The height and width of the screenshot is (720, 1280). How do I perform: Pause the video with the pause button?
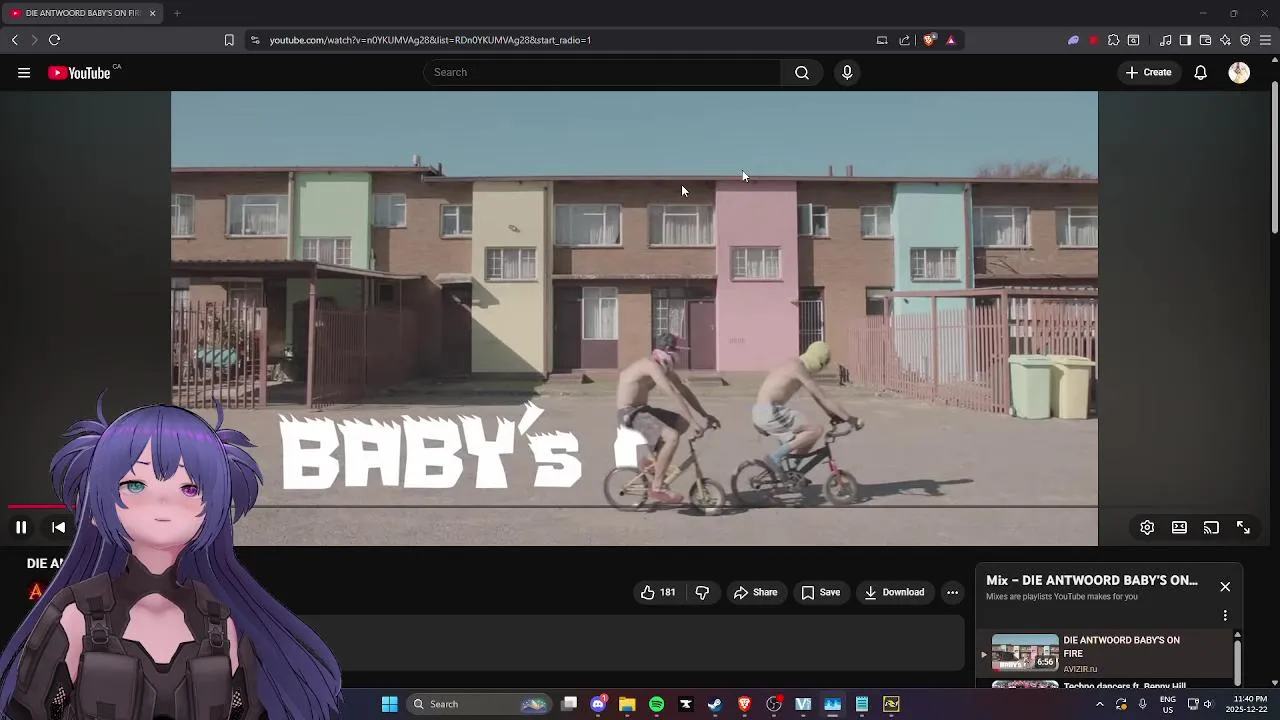(21, 527)
